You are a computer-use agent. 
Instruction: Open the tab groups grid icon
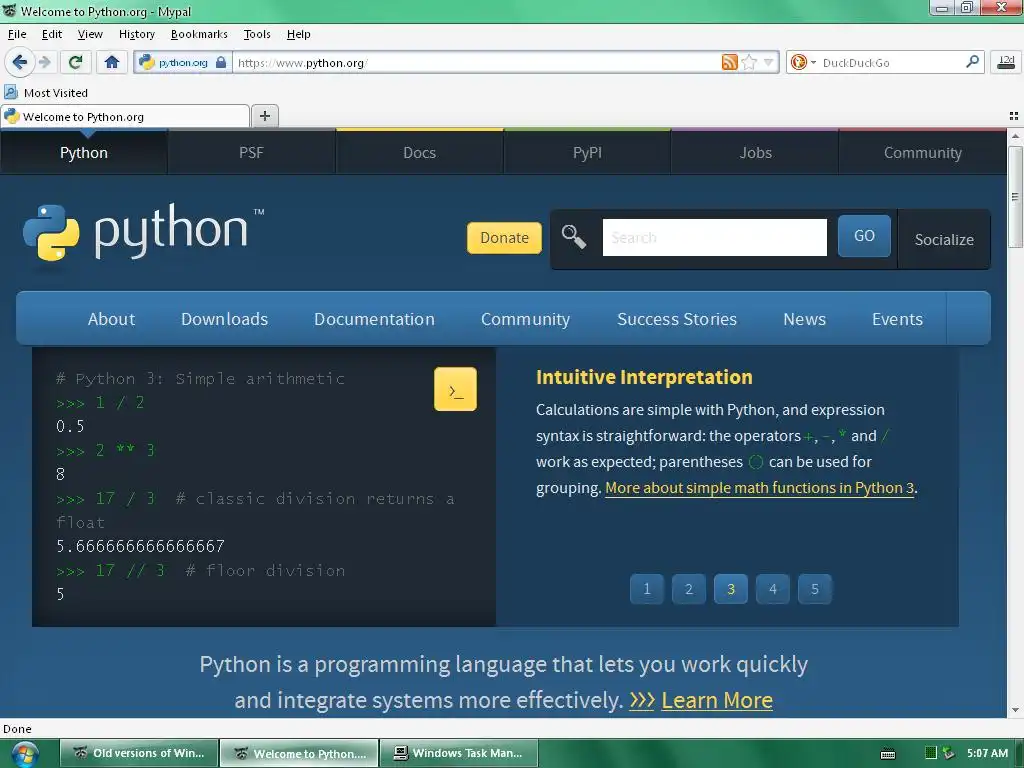tap(1014, 116)
